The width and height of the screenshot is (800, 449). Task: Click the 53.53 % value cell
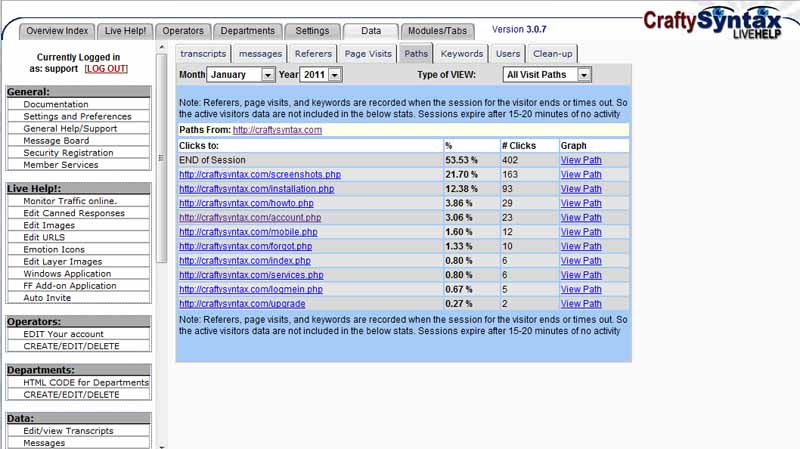tap(471, 160)
